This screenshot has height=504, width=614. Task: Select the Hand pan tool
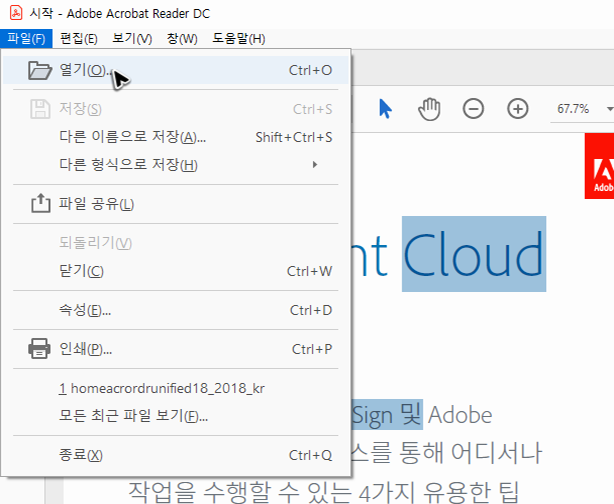click(x=429, y=109)
